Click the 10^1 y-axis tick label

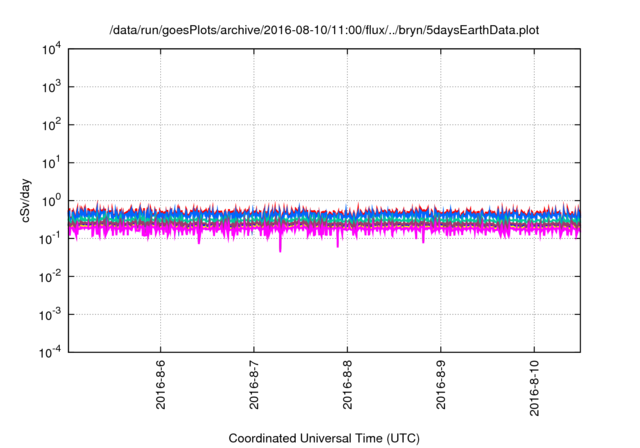(x=51, y=163)
